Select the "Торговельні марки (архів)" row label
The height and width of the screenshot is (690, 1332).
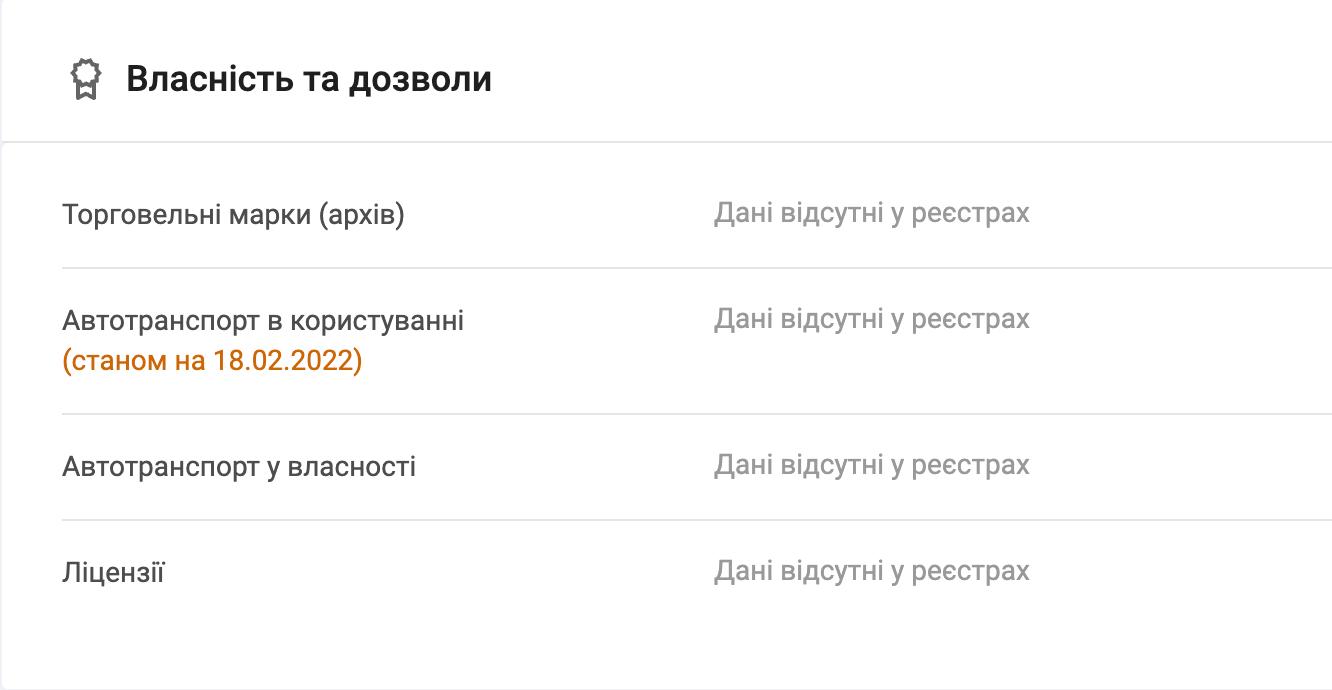233,215
